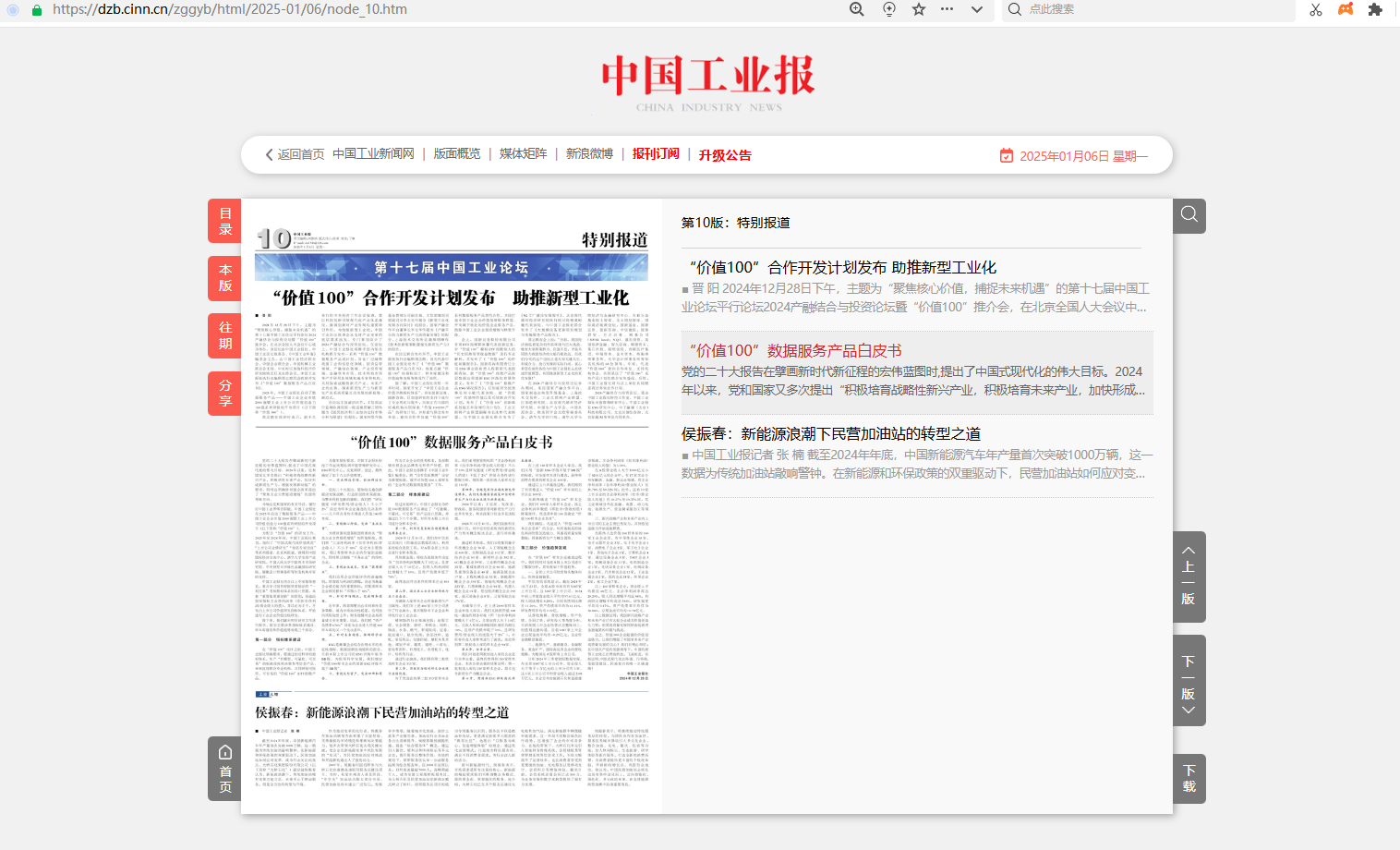Click the 下载 download button
The height and width of the screenshot is (850, 1400).
pos(1189,778)
